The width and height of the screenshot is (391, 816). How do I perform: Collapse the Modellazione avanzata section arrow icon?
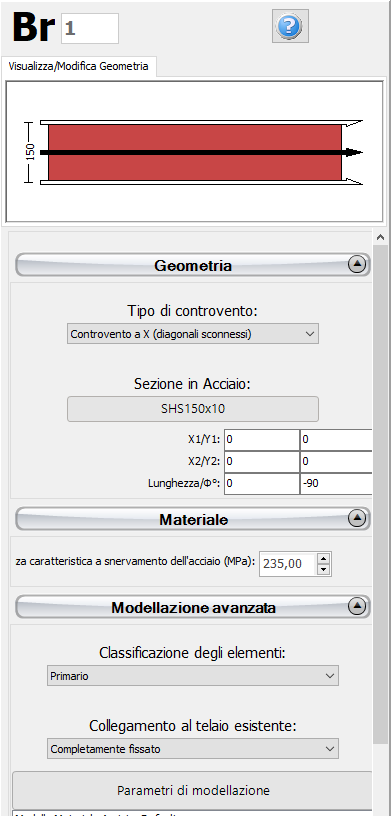[357, 606]
